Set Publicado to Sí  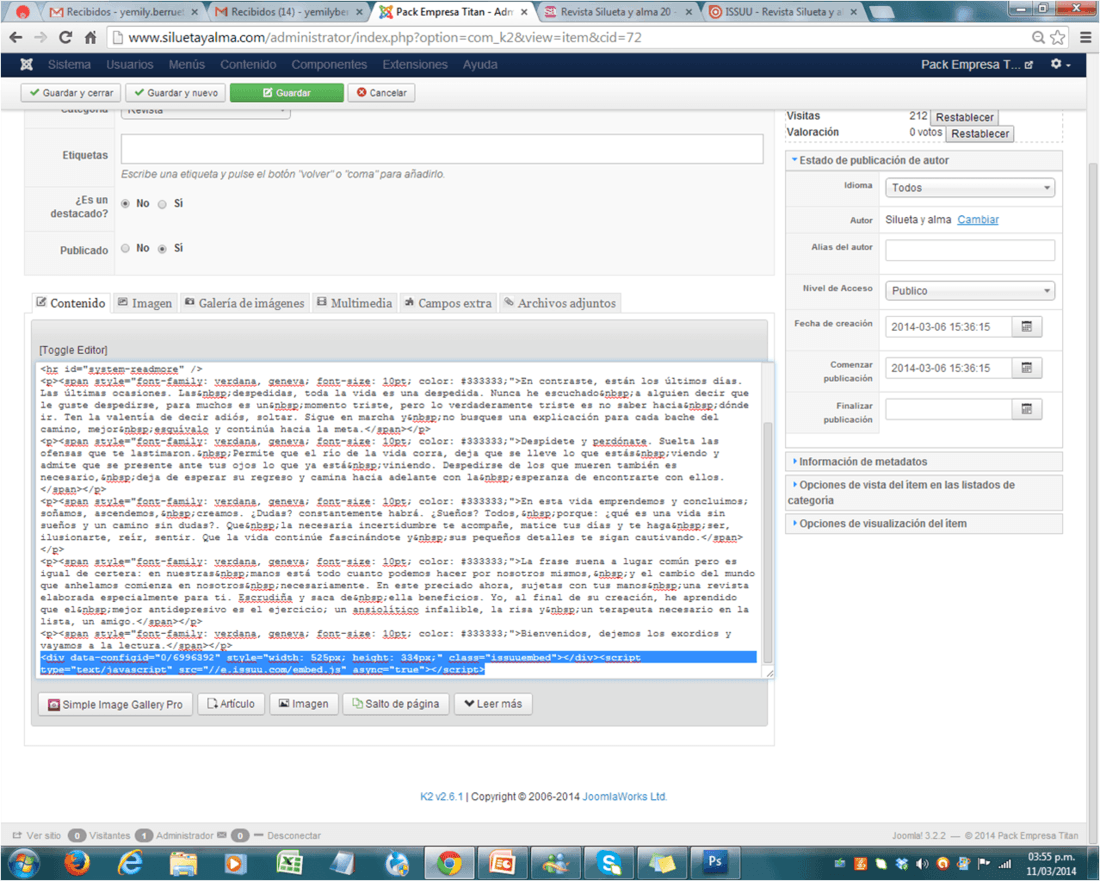(162, 248)
